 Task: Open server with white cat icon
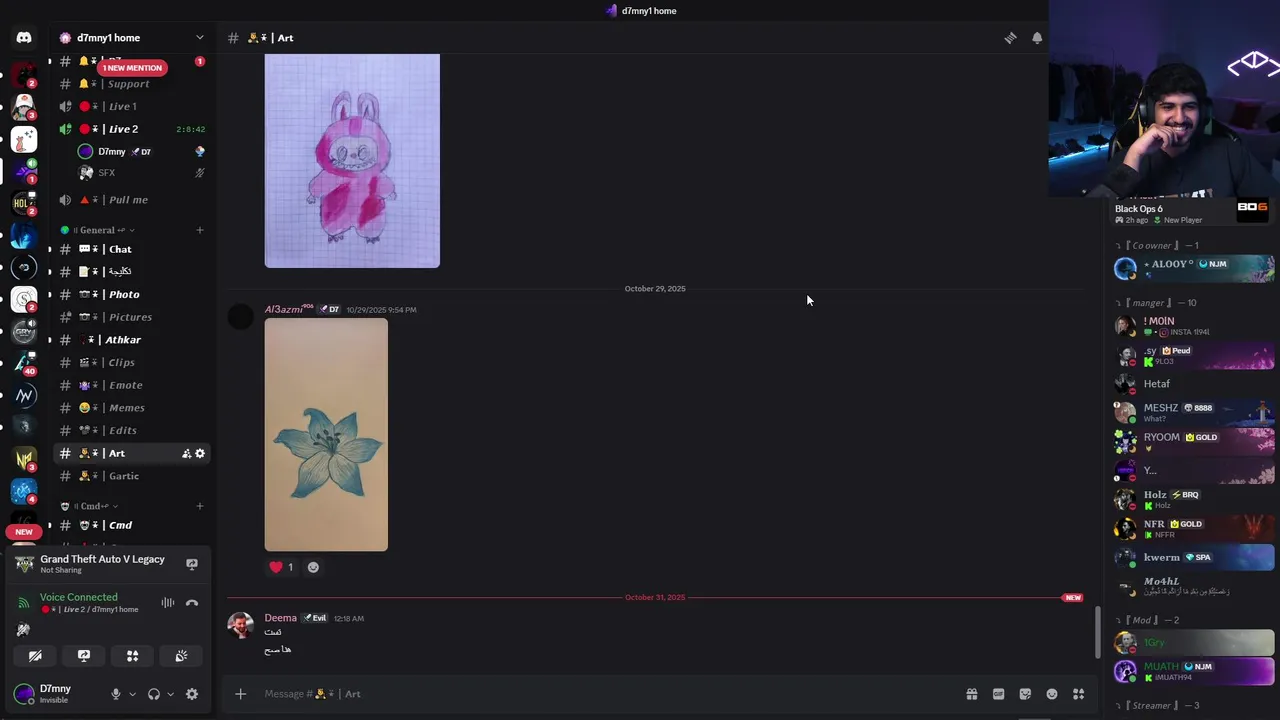coord(24,140)
